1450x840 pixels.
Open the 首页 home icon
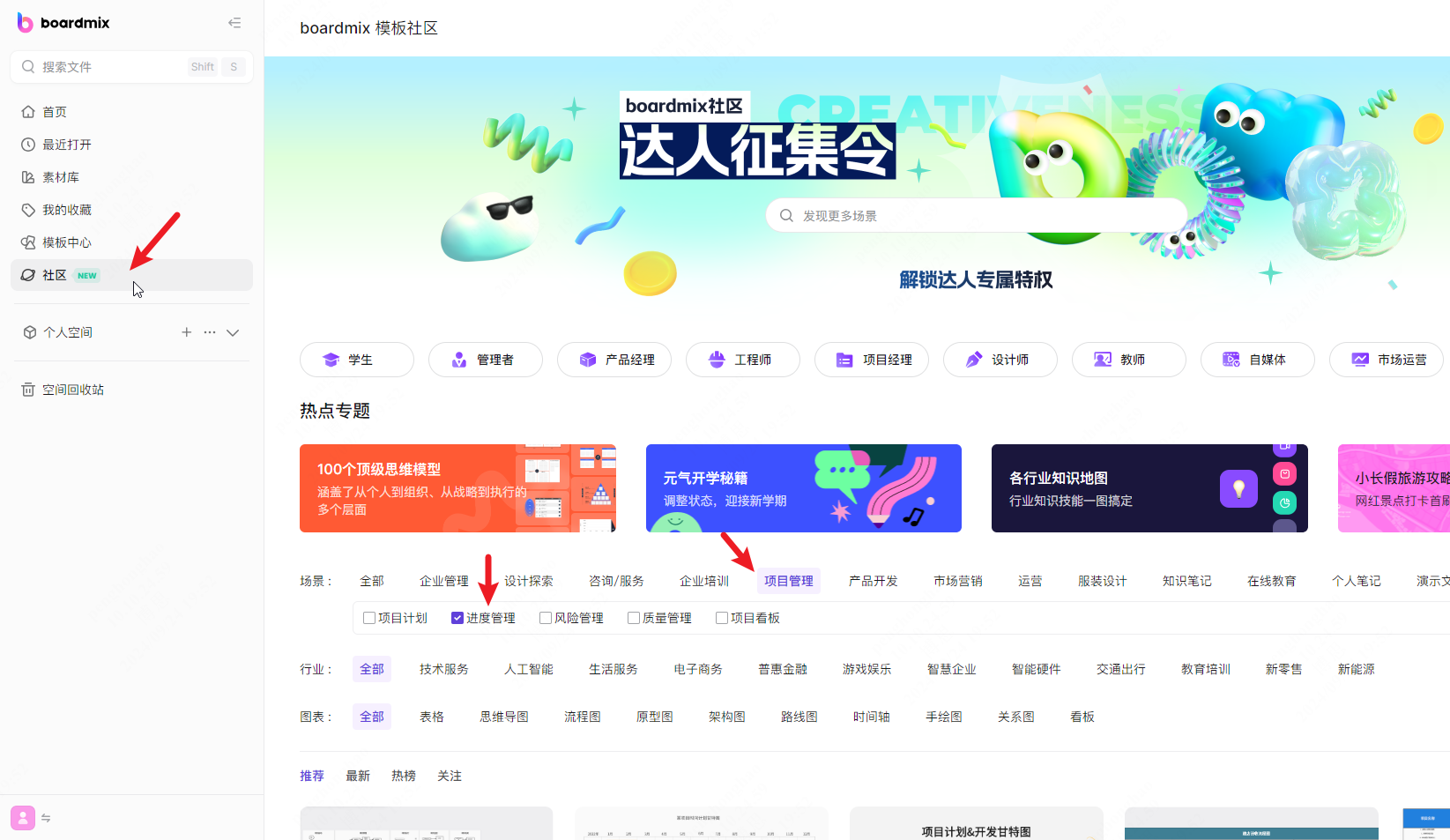click(x=28, y=112)
